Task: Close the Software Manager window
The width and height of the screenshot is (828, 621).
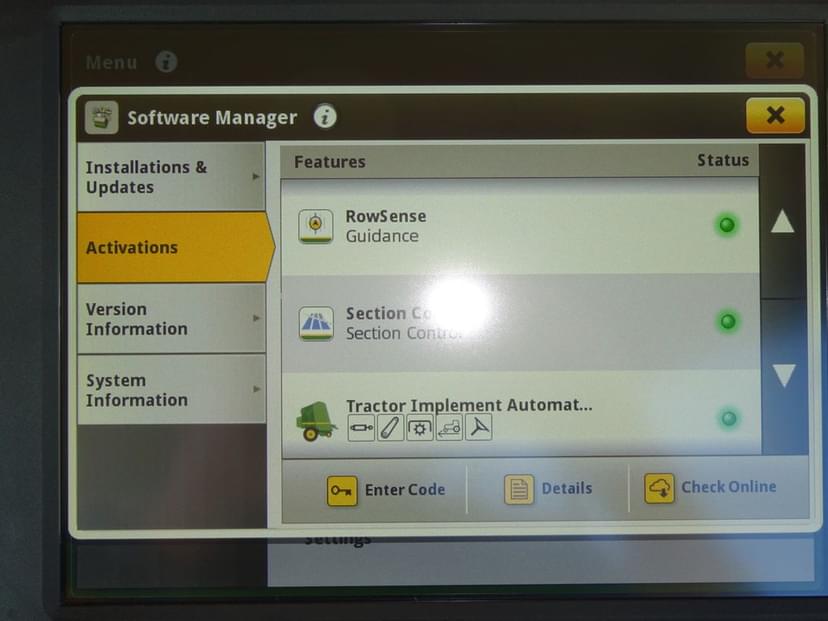Action: pyautogui.click(x=775, y=115)
